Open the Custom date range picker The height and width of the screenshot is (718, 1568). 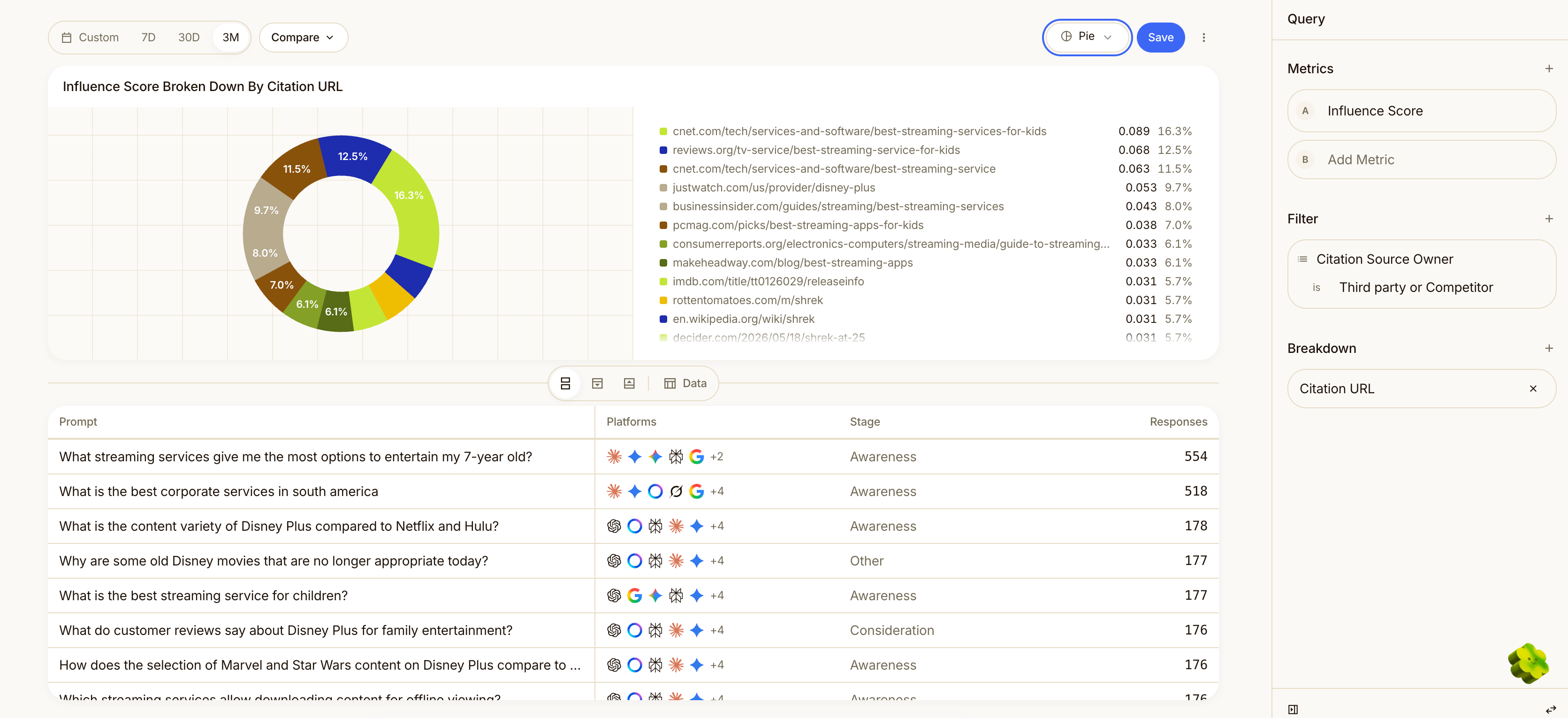coord(90,37)
